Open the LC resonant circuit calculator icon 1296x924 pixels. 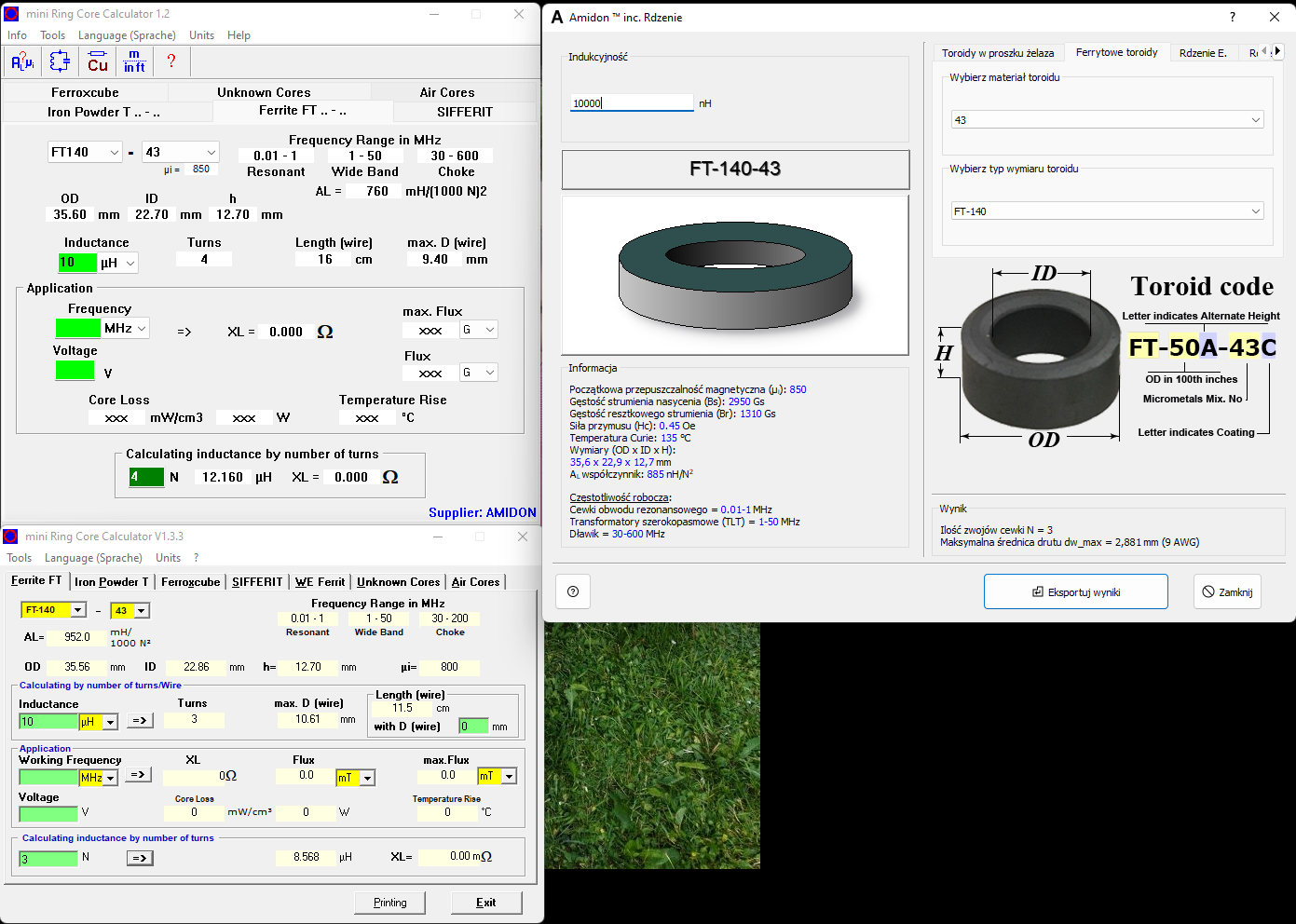tap(60, 62)
